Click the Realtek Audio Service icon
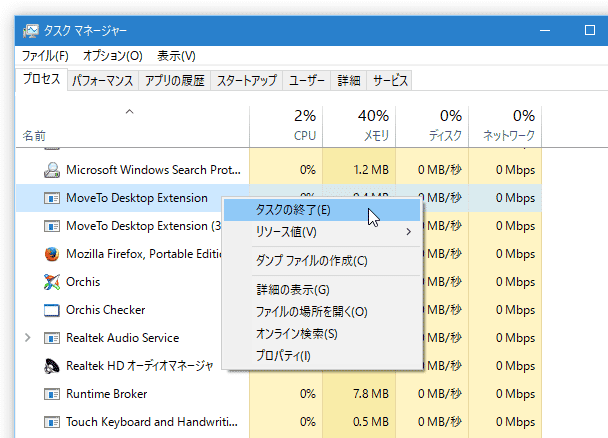This screenshot has width=608, height=438. 52,338
